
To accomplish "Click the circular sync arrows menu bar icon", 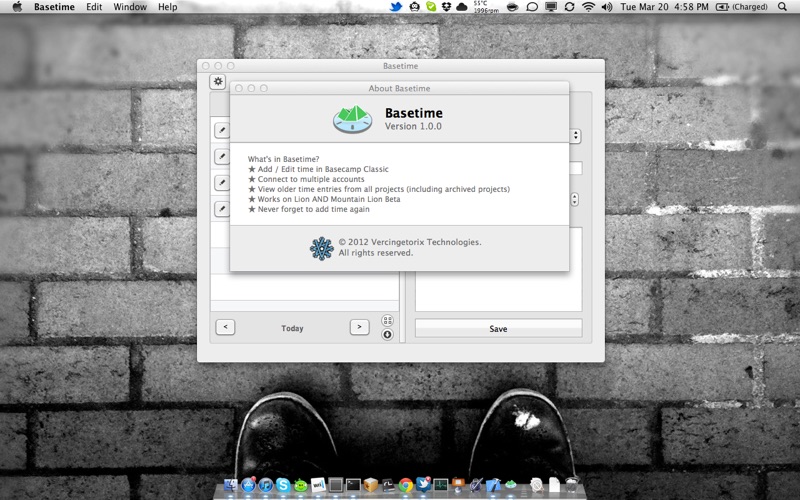I will 569,7.
